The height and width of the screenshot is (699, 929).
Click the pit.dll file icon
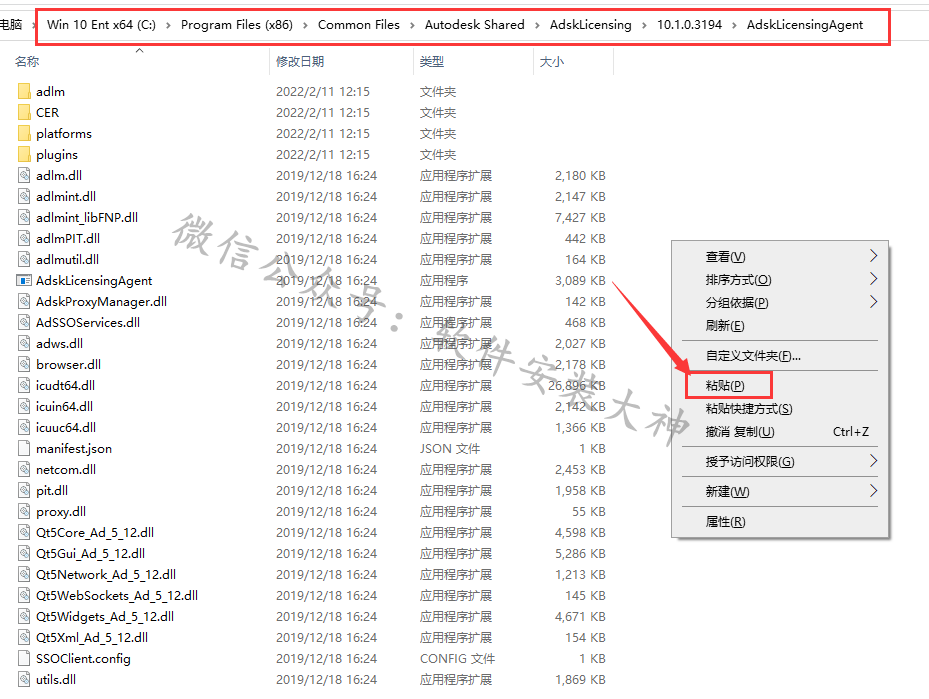(24, 490)
